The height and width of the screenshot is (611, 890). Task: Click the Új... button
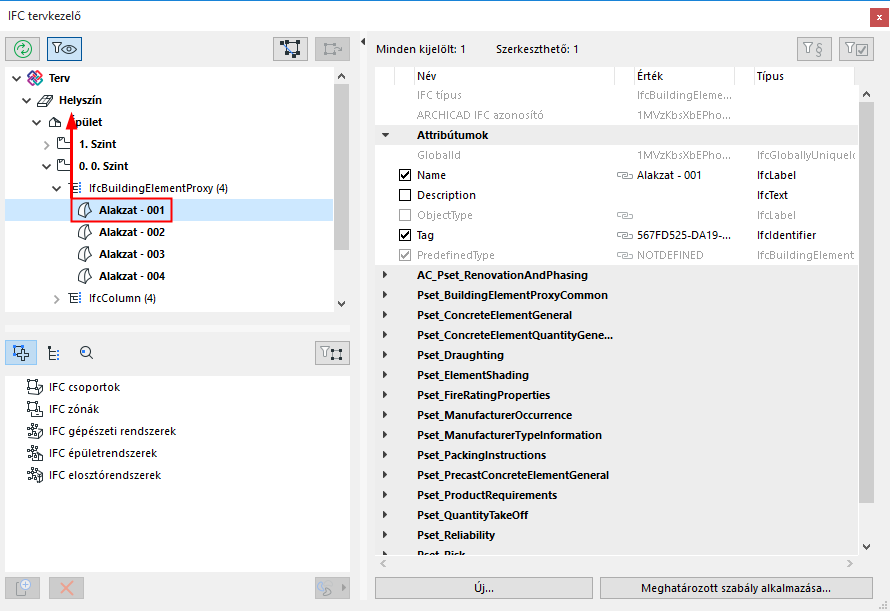pos(484,588)
